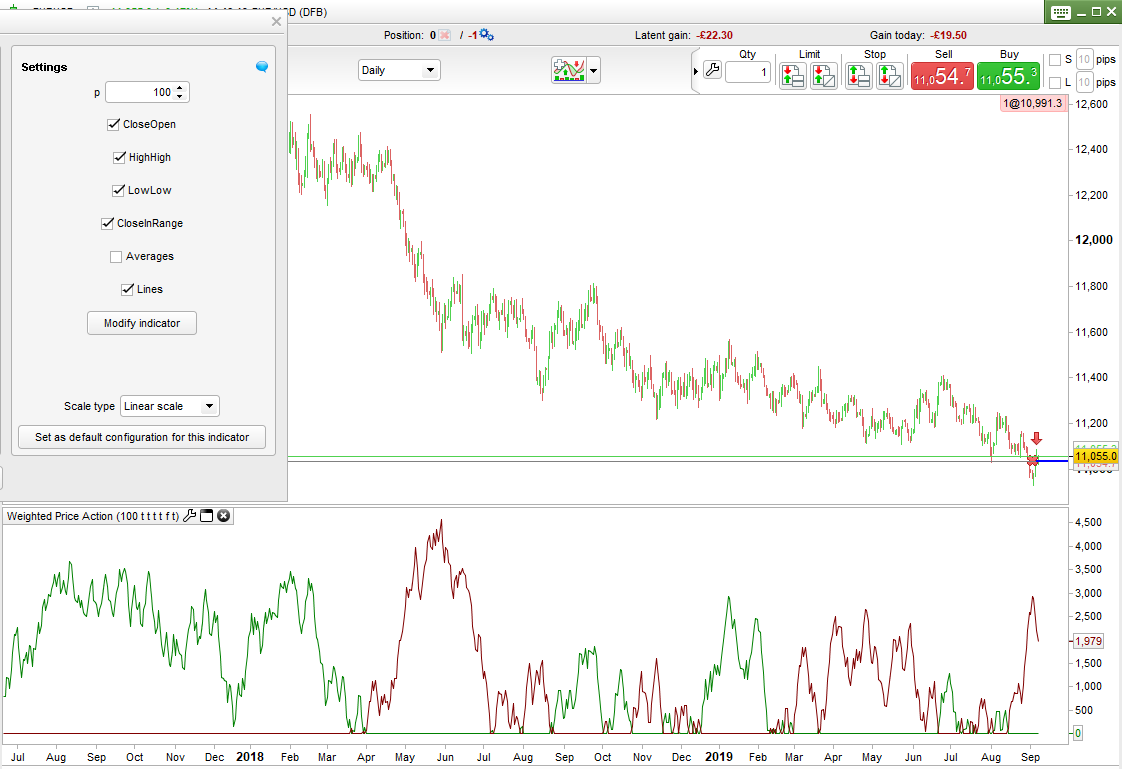Click the Qty input field

click(x=748, y=72)
